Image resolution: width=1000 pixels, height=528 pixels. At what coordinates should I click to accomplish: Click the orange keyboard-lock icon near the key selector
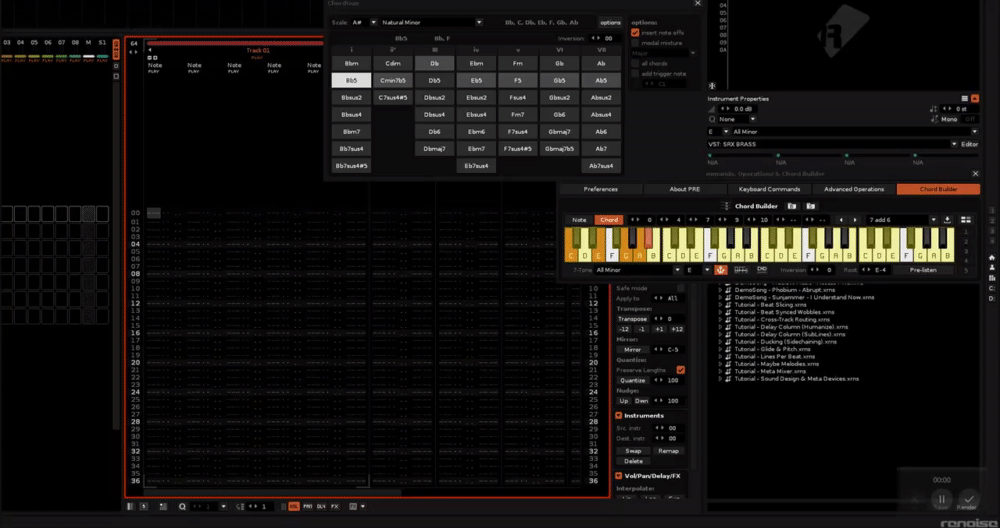(721, 270)
